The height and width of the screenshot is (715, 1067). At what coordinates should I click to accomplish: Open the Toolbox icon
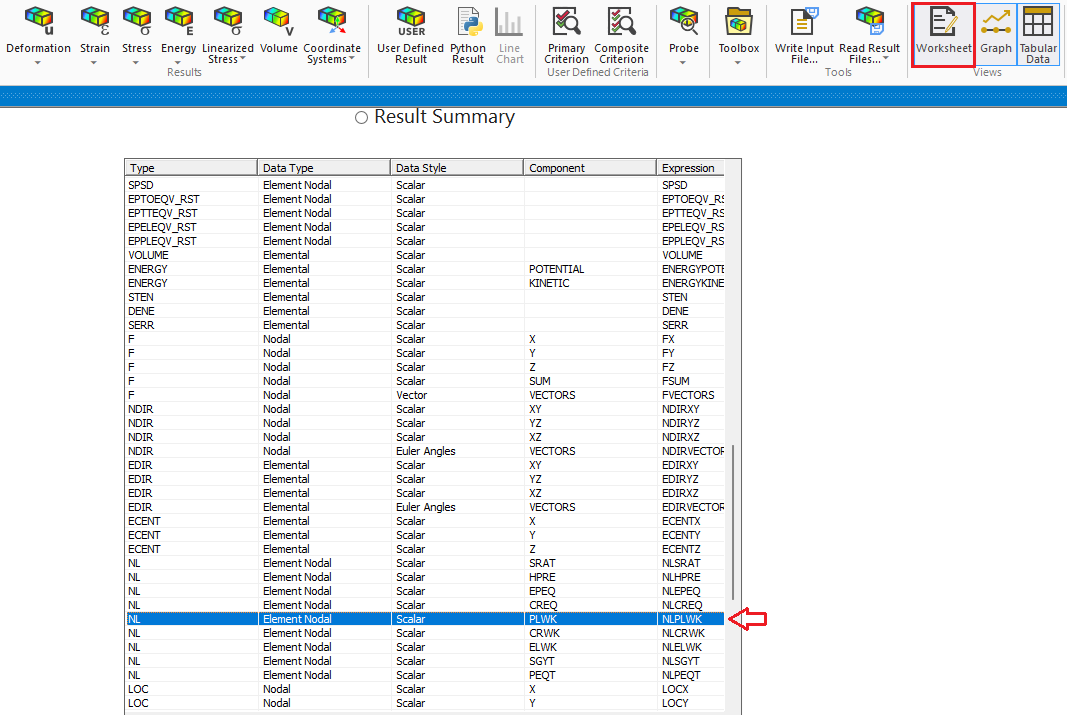coord(738,22)
